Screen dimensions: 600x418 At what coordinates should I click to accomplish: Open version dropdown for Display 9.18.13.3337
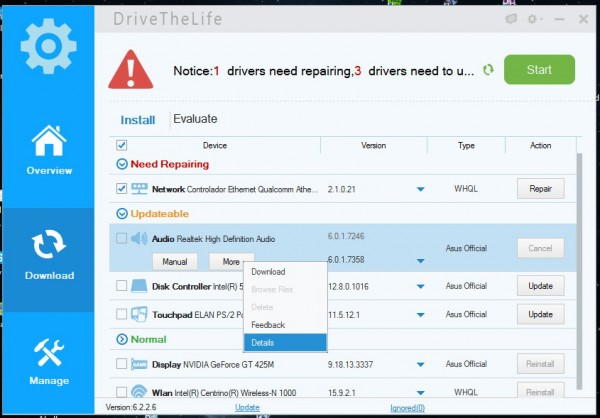pyautogui.click(x=421, y=364)
